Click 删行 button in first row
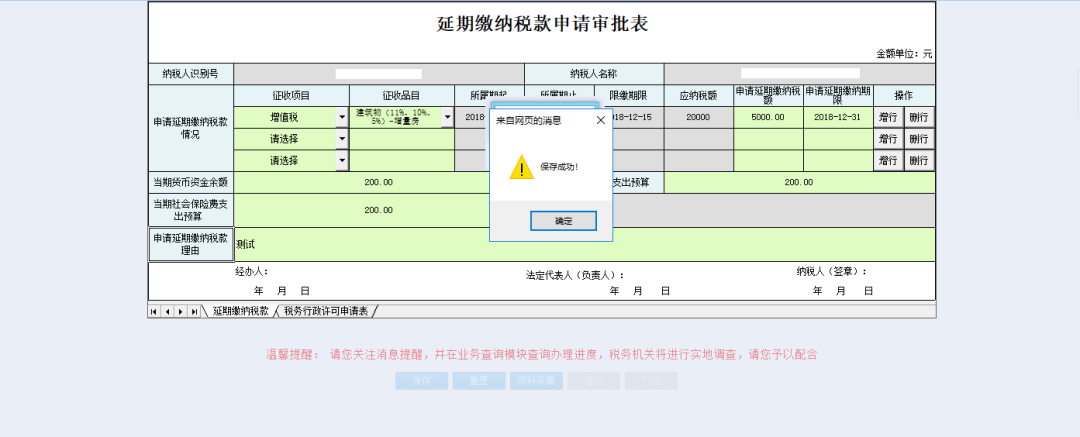The height and width of the screenshot is (437, 1080). click(x=919, y=117)
